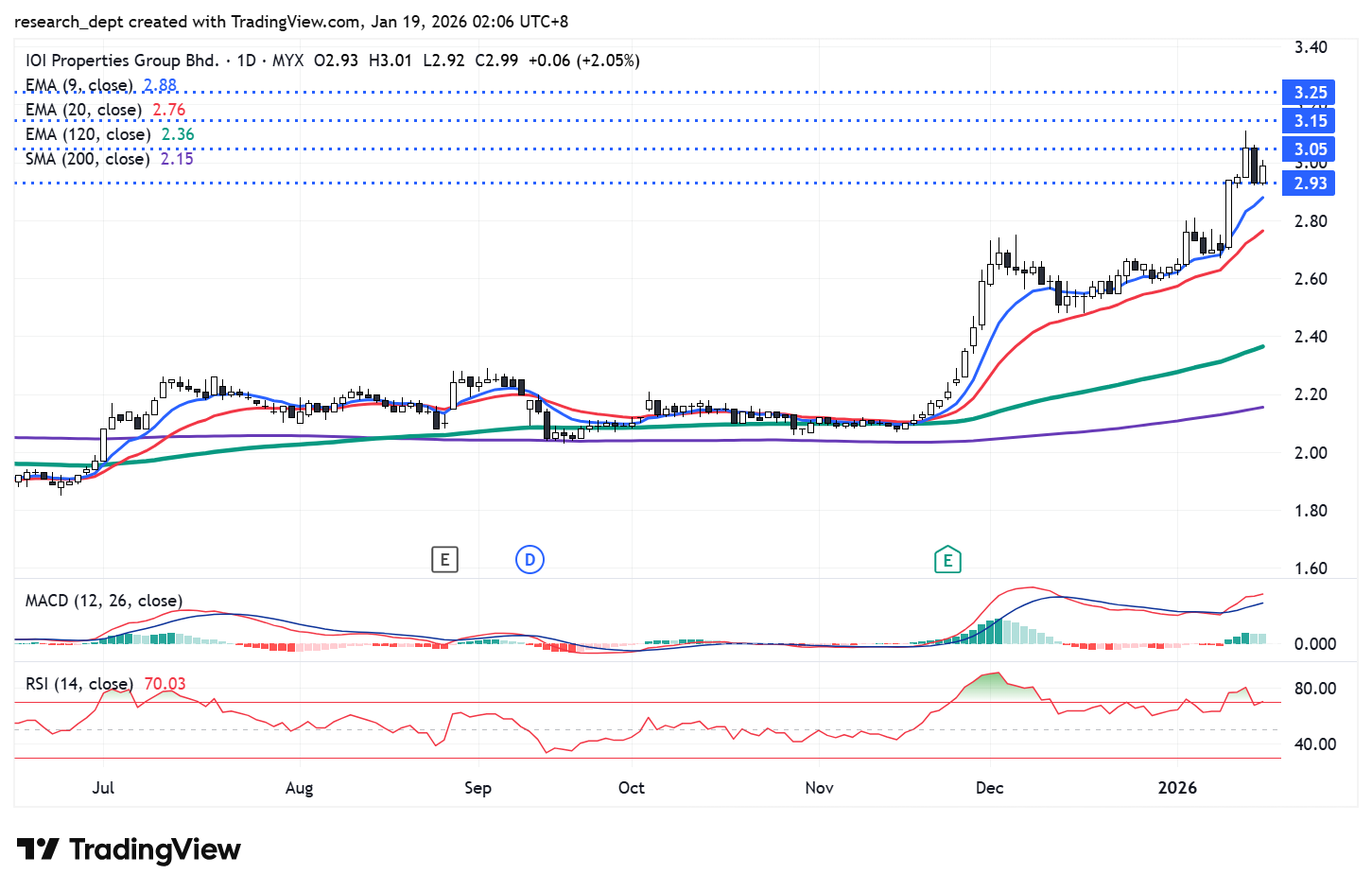The image size is (1372, 892).
Task: Click the RSI value 70.03
Action: click(x=165, y=684)
